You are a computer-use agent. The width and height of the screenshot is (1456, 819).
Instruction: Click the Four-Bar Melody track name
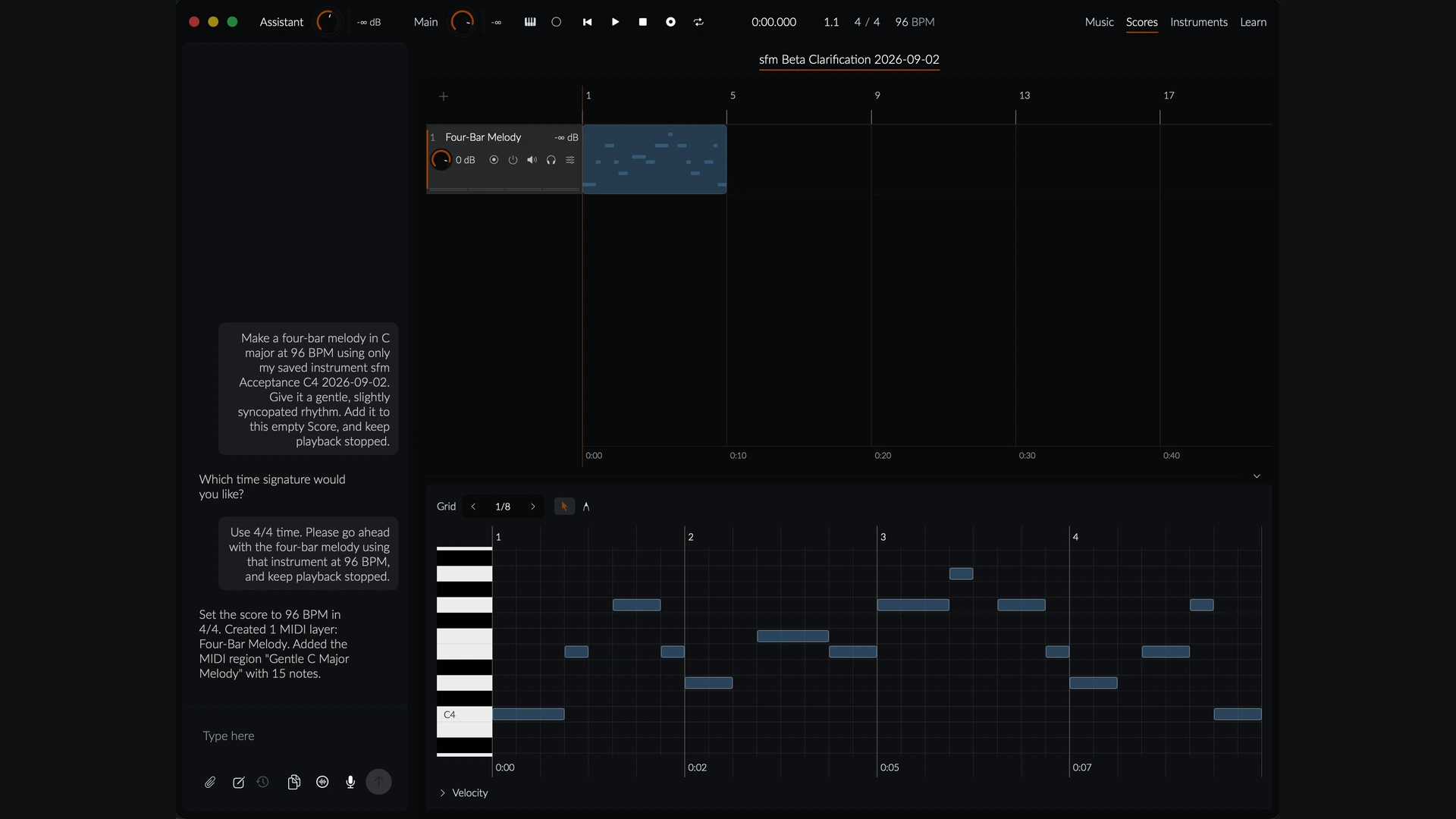coord(483,137)
